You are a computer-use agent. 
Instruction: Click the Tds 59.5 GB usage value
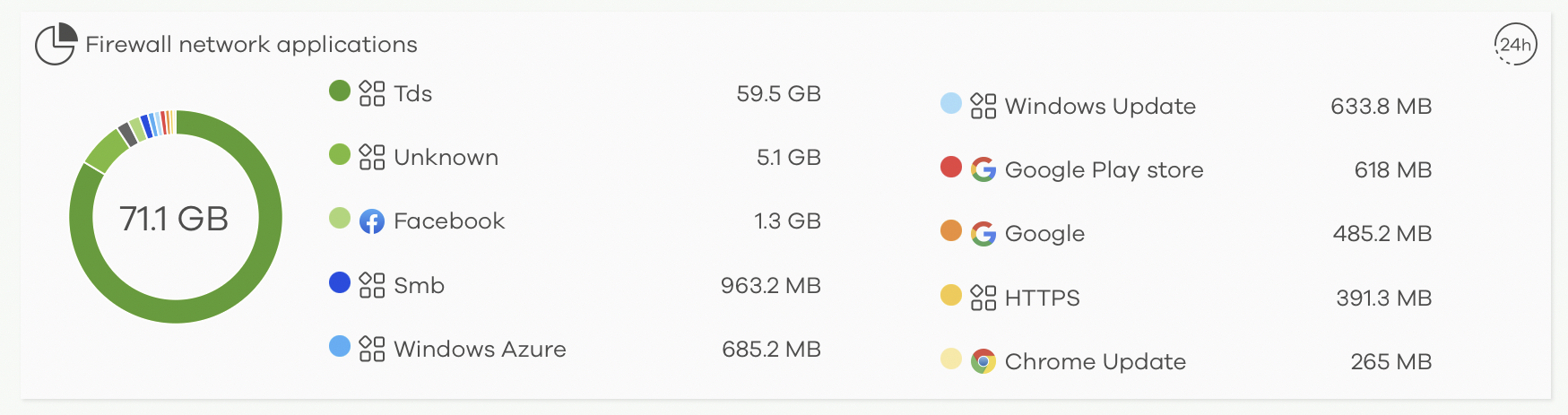(778, 94)
